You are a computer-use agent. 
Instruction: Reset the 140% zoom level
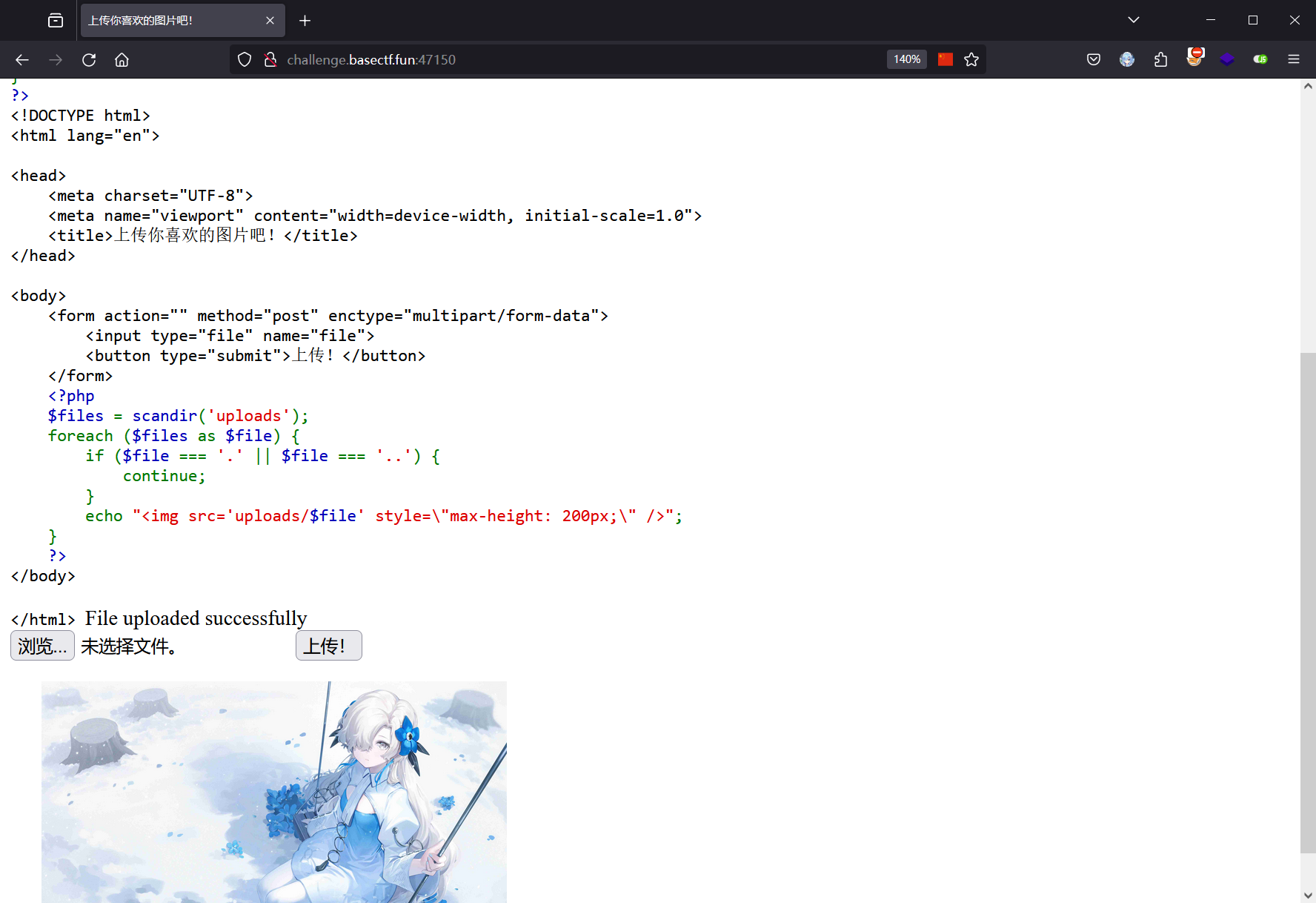coord(907,59)
